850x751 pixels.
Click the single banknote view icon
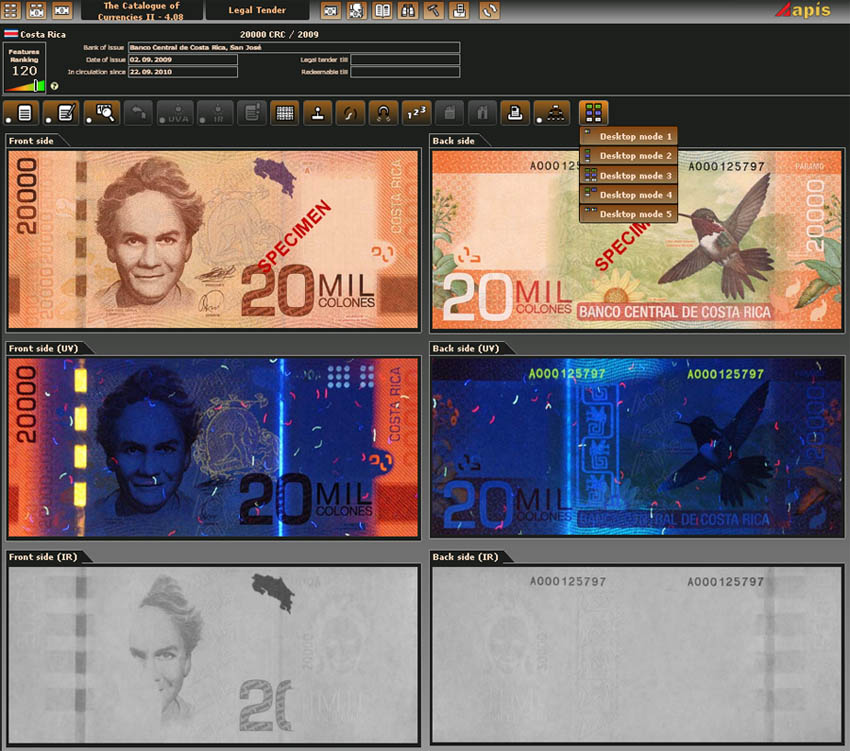pos(62,10)
